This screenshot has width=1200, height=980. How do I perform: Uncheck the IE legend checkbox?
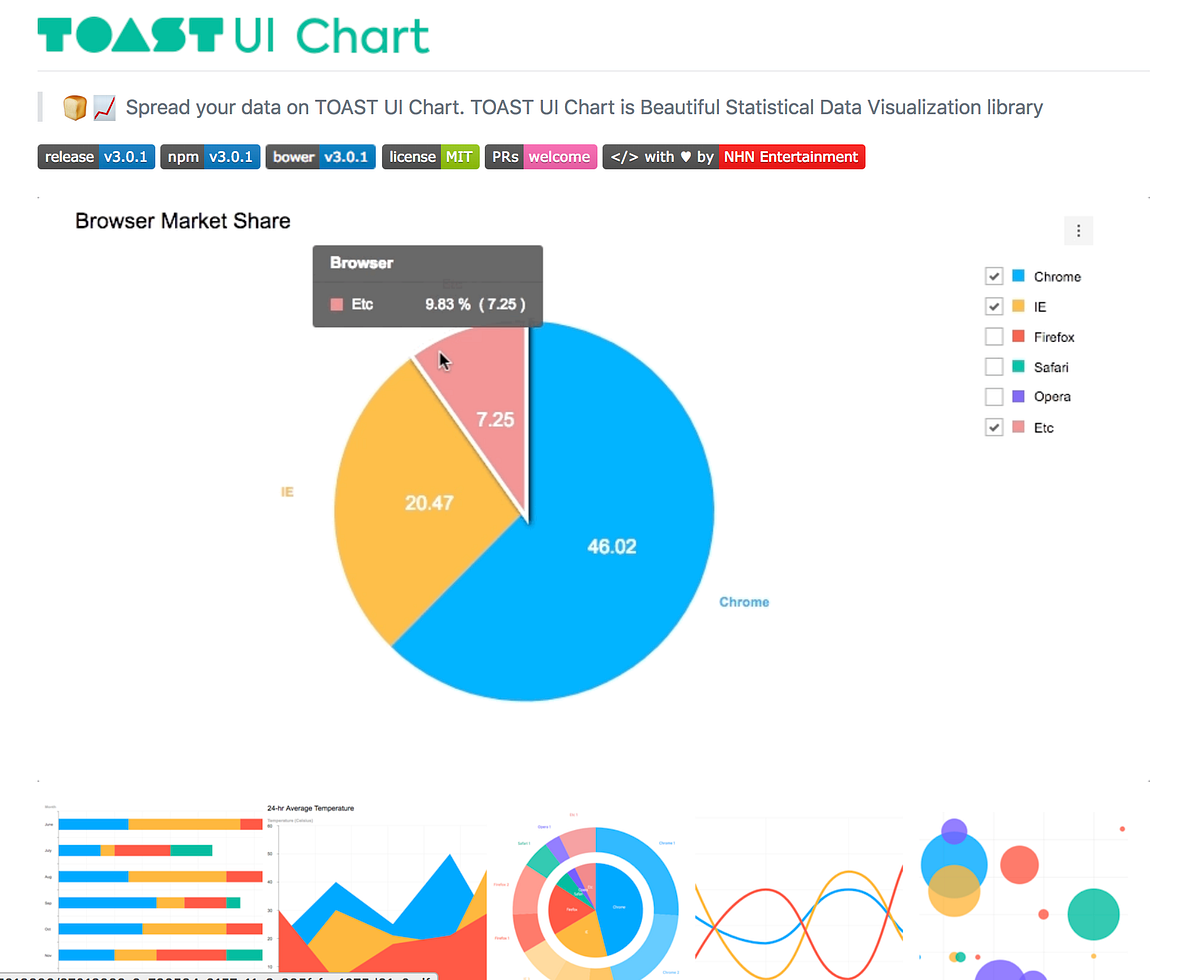click(994, 307)
